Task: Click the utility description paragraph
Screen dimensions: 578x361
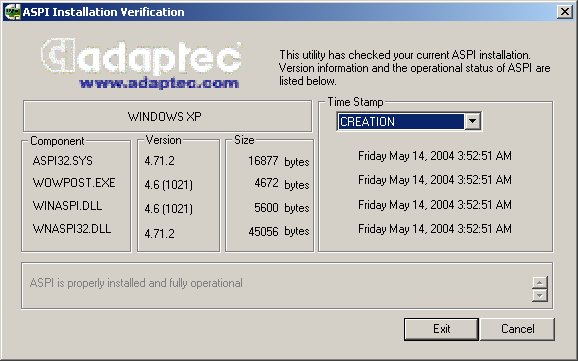Action: (x=415, y=68)
